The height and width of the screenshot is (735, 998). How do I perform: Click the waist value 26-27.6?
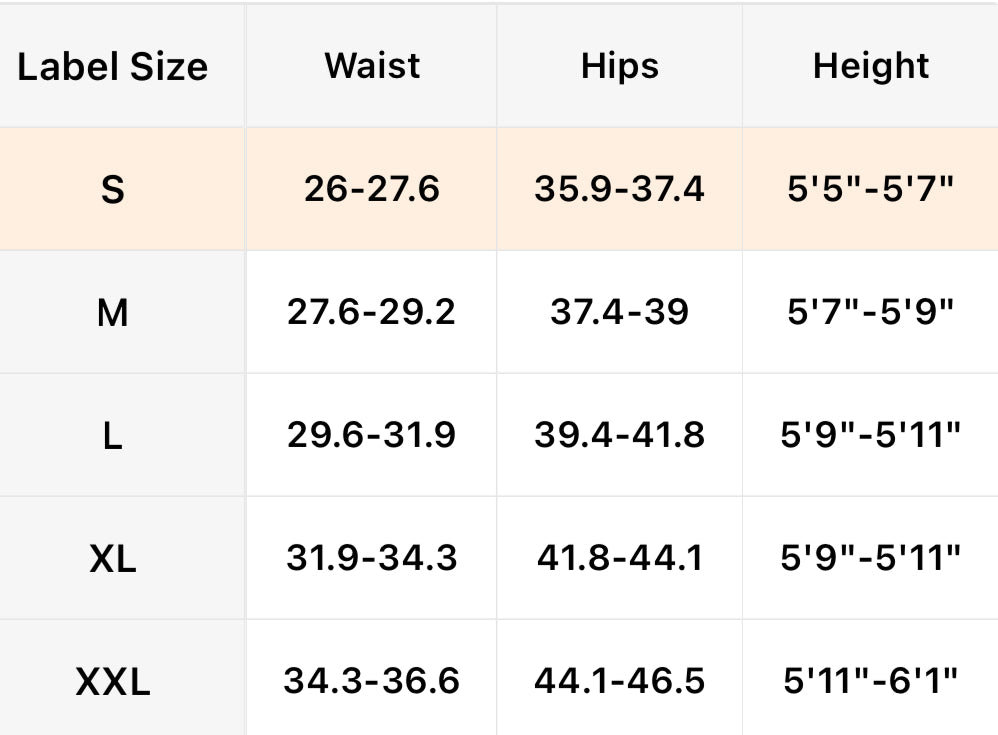tap(372, 188)
